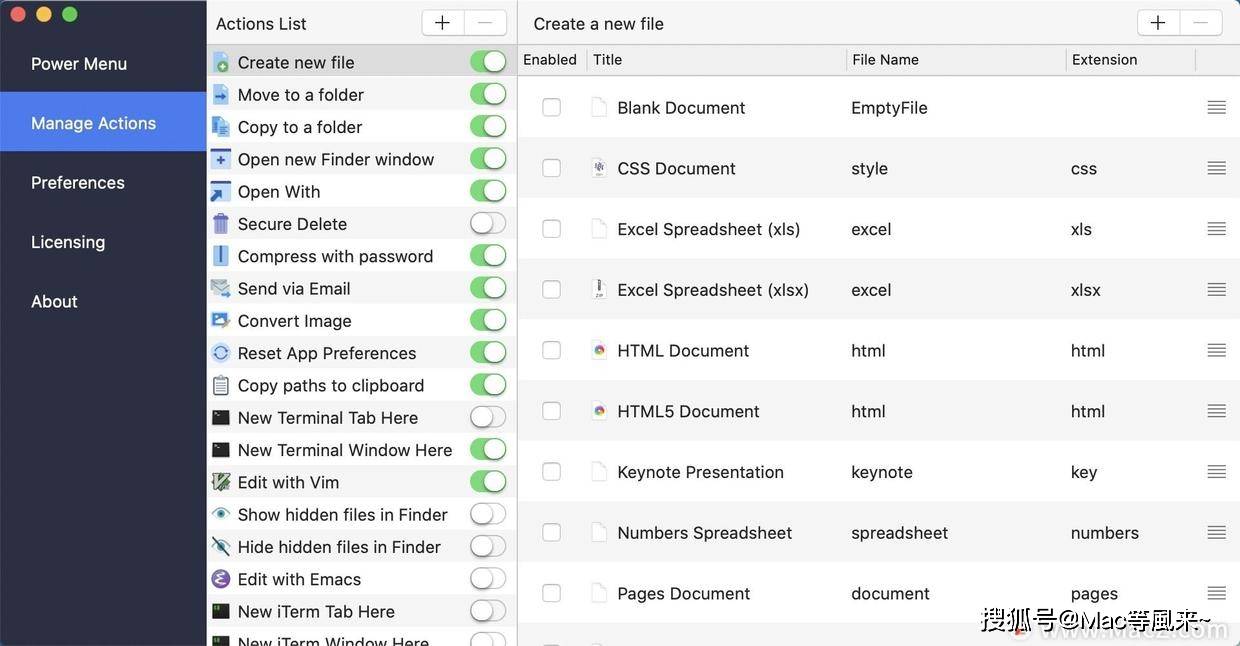
Task: Select the Compress with password action row
Action: (x=361, y=256)
